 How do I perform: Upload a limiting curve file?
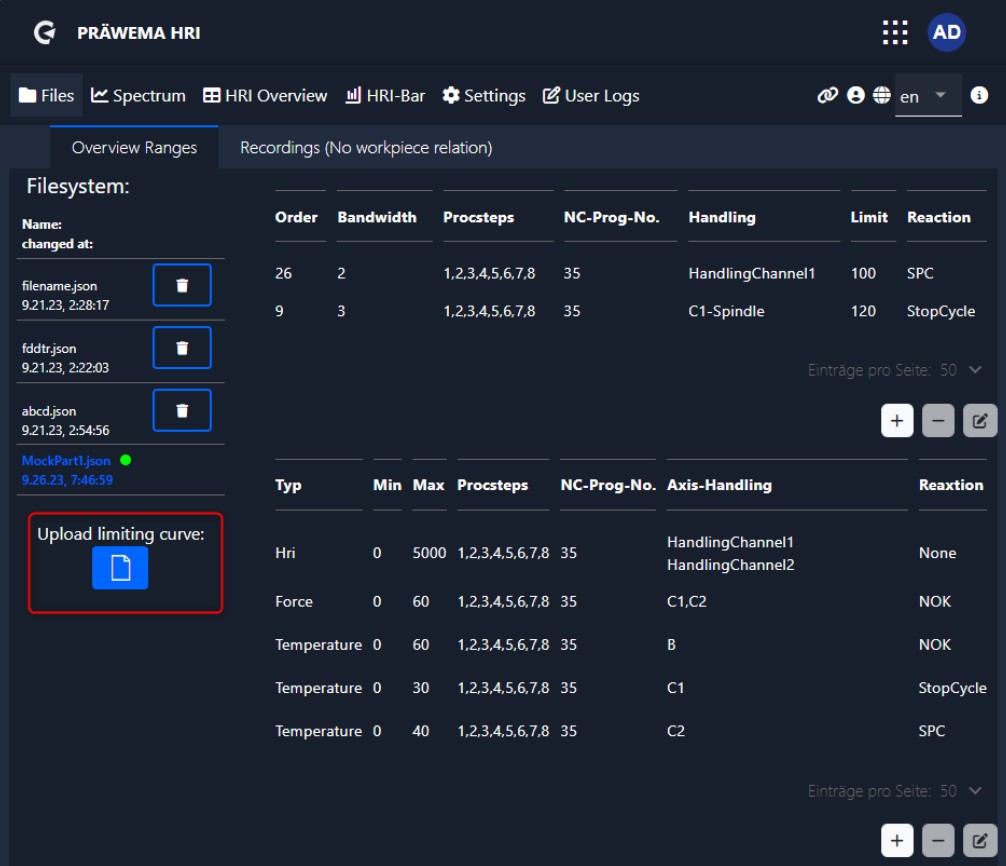coord(120,568)
